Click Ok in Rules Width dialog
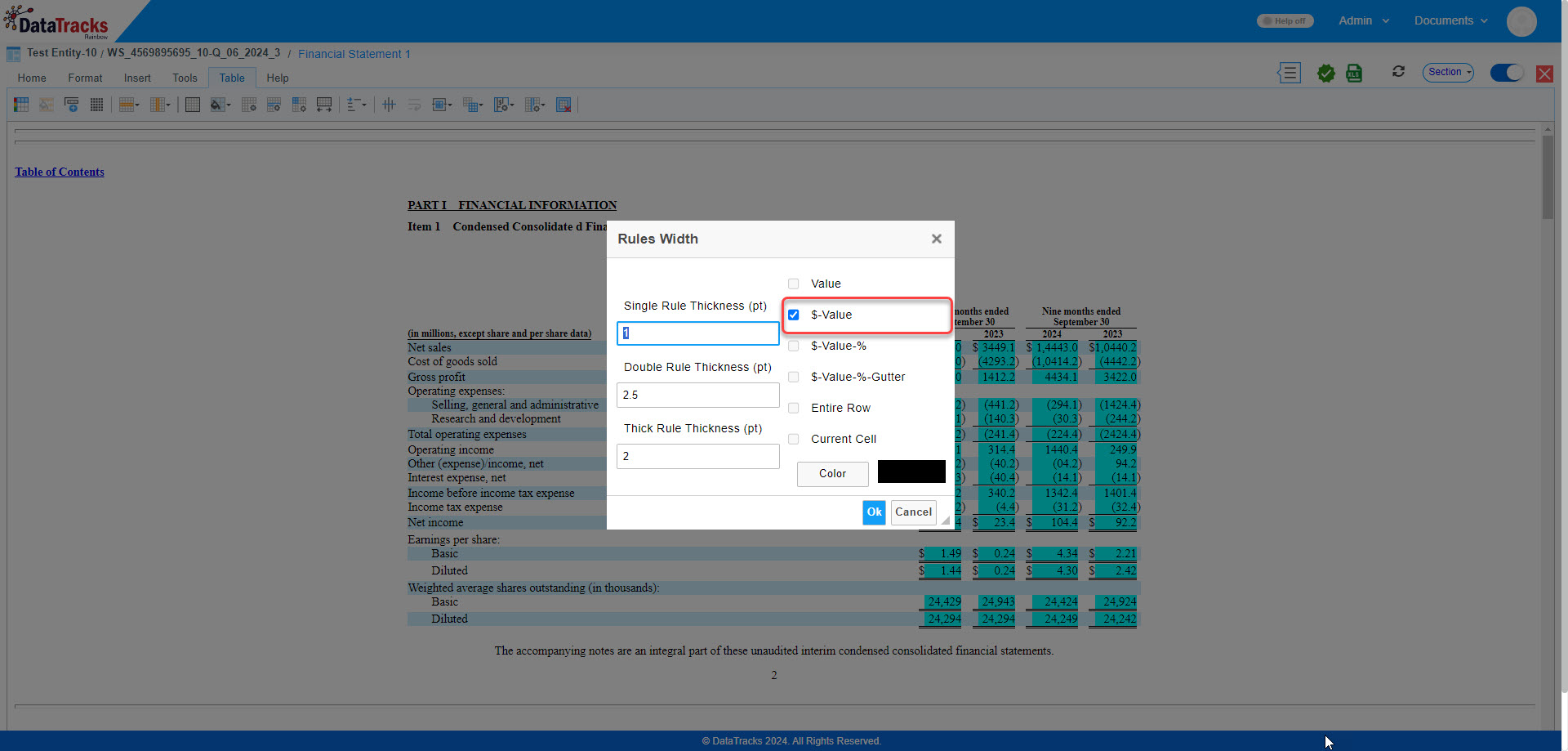 click(x=874, y=512)
